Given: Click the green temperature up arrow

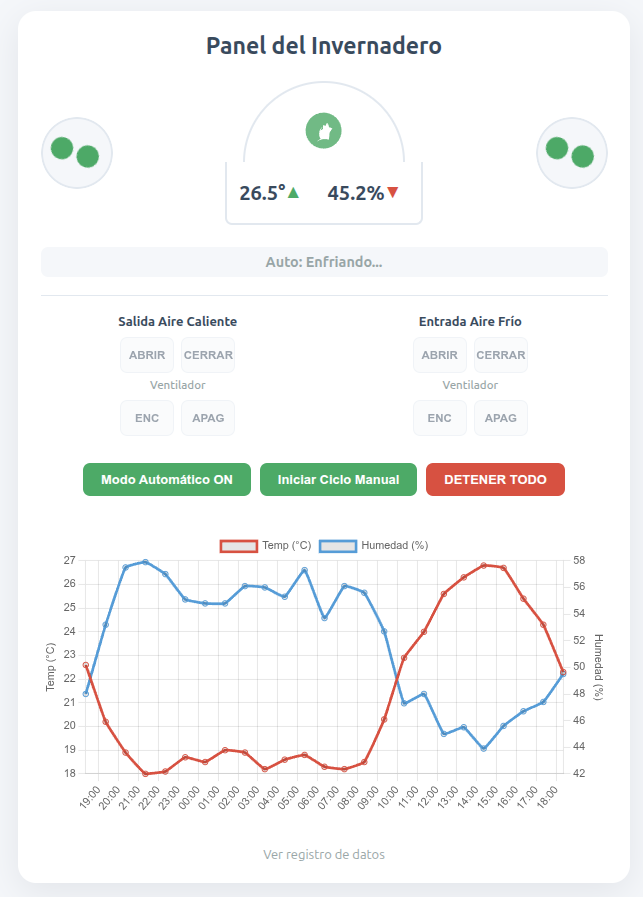Looking at the screenshot, I should coord(294,193).
